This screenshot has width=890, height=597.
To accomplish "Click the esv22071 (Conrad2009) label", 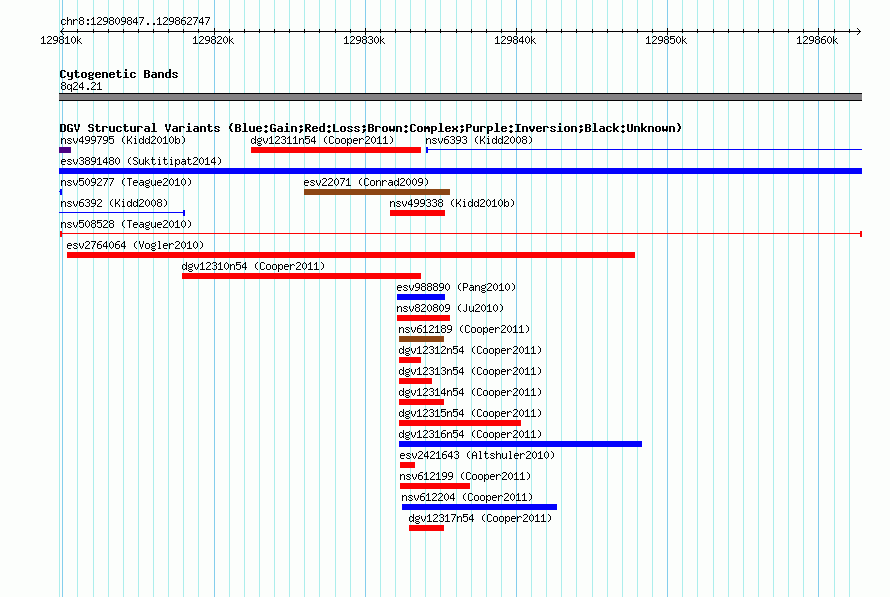I will (366, 182).
